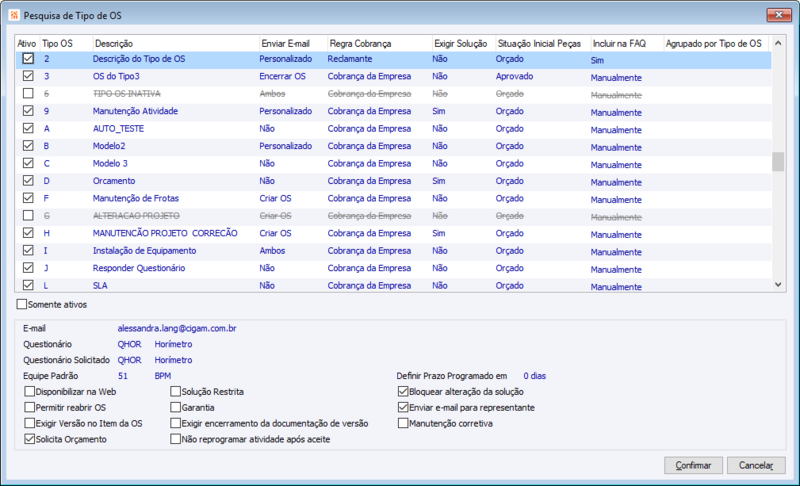Image resolution: width=800 pixels, height=486 pixels.
Task: Enable Ativo for ALTERACAO PROJETO row
Action: [28, 216]
